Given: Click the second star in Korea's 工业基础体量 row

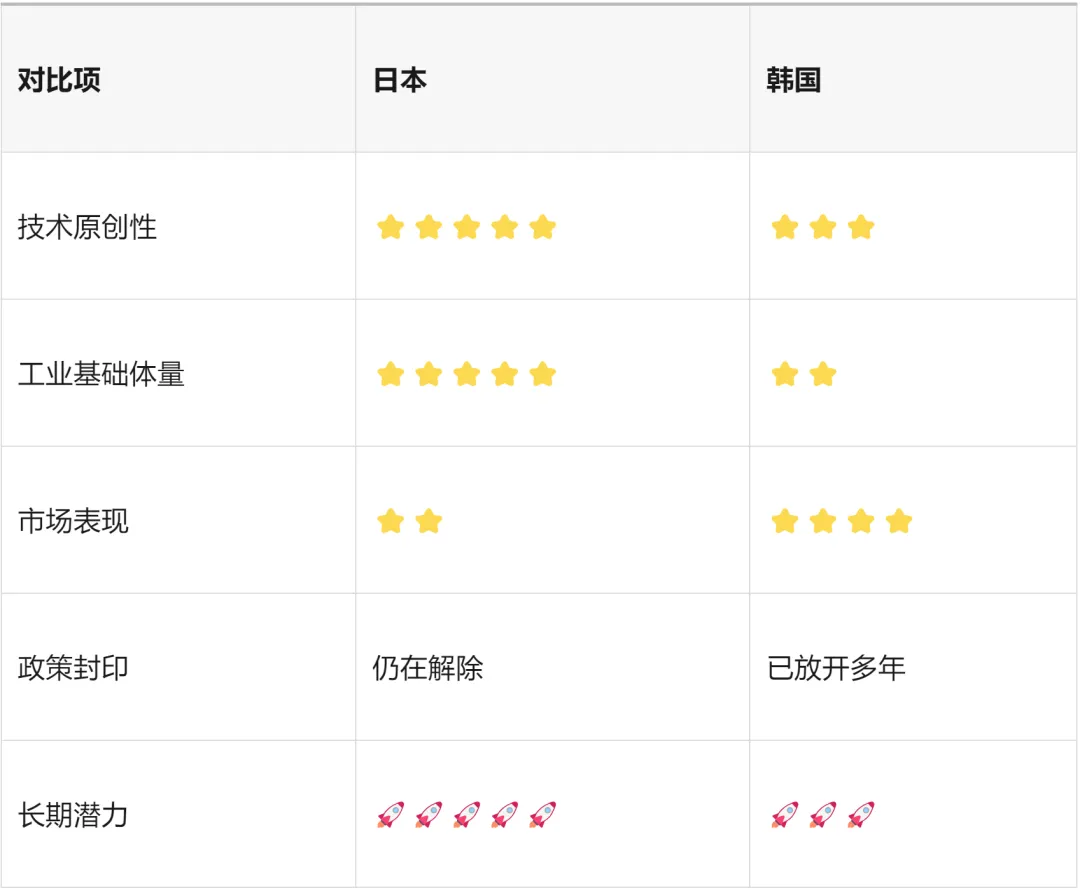Looking at the screenshot, I should pyautogui.click(x=823, y=375).
